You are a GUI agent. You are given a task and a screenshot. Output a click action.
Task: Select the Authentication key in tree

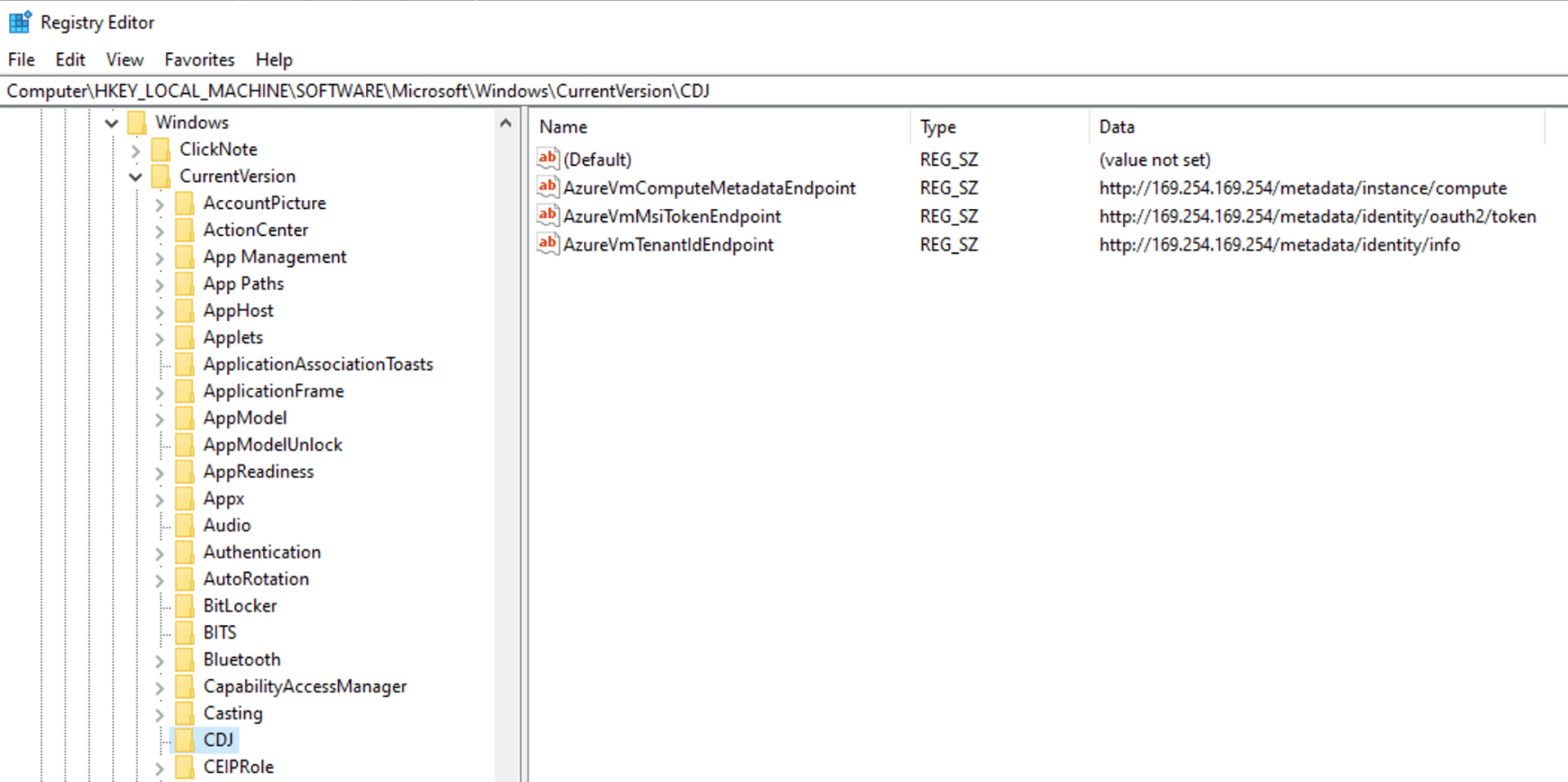[261, 552]
